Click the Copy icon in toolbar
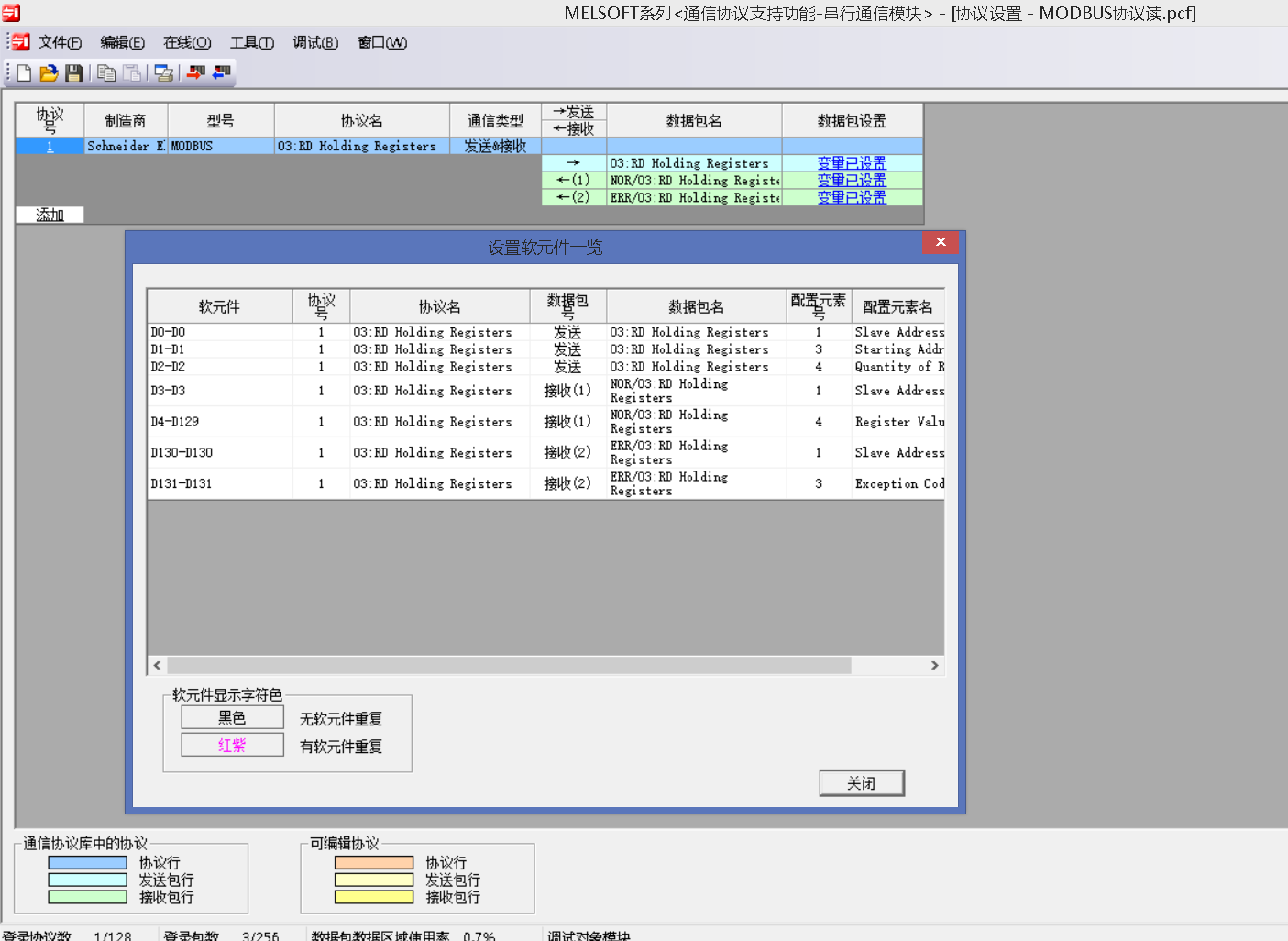The image size is (1288, 941). (x=106, y=73)
